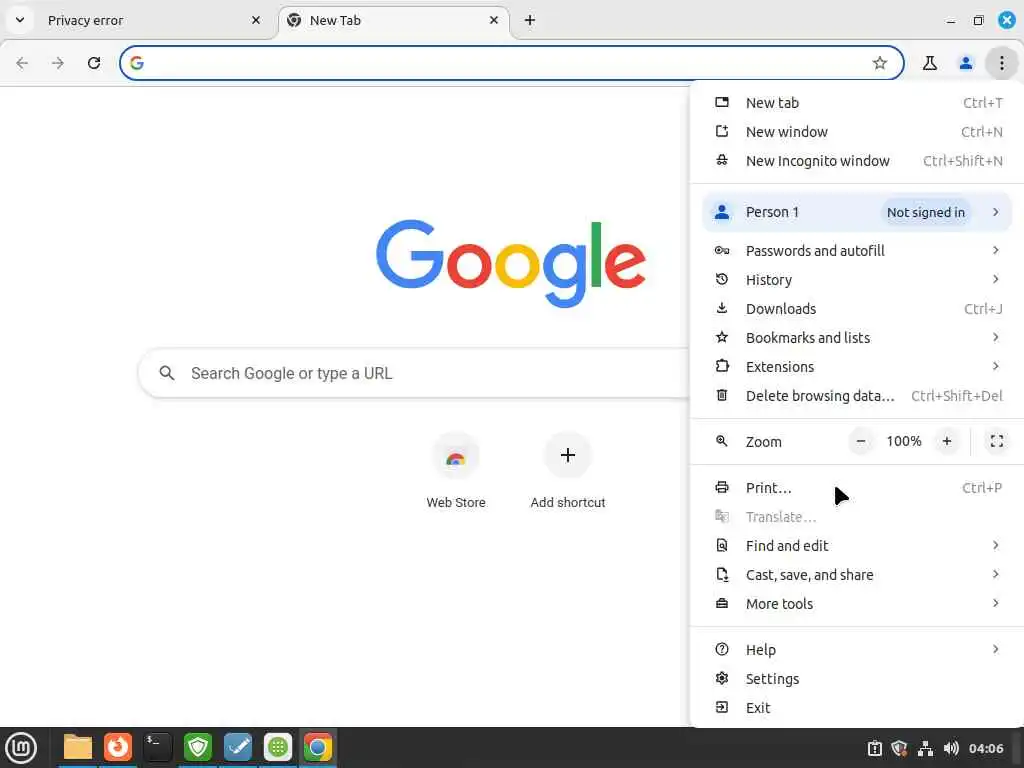Open Chrome Labs flask icon
Viewport: 1024px width, 768px height.
pyautogui.click(x=929, y=63)
